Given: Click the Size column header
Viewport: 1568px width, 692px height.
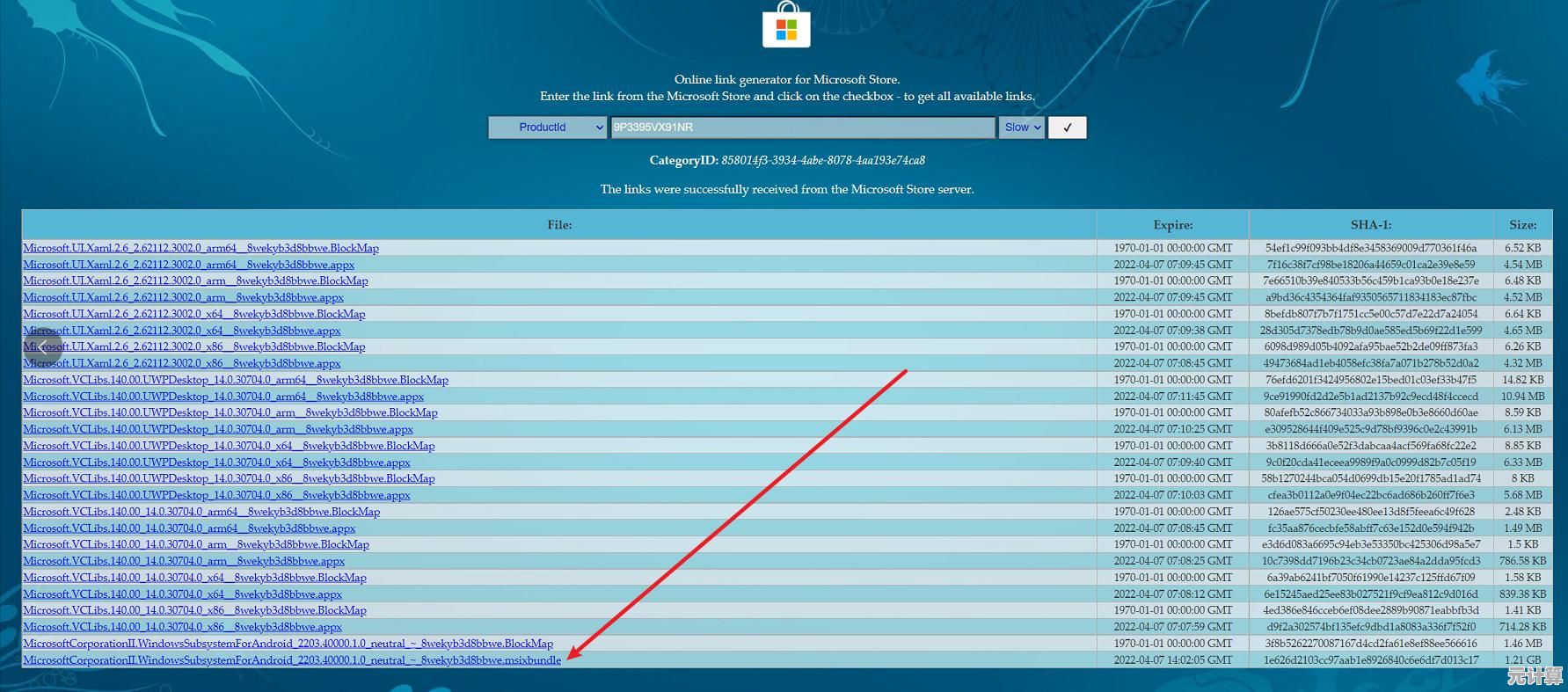Looking at the screenshot, I should [x=1522, y=225].
